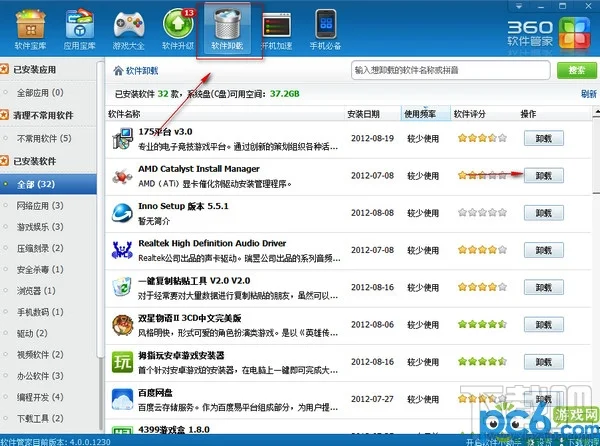600x446 pixels.
Task: Select 全部应用 (0) in sidebar
Action: pos(40,93)
